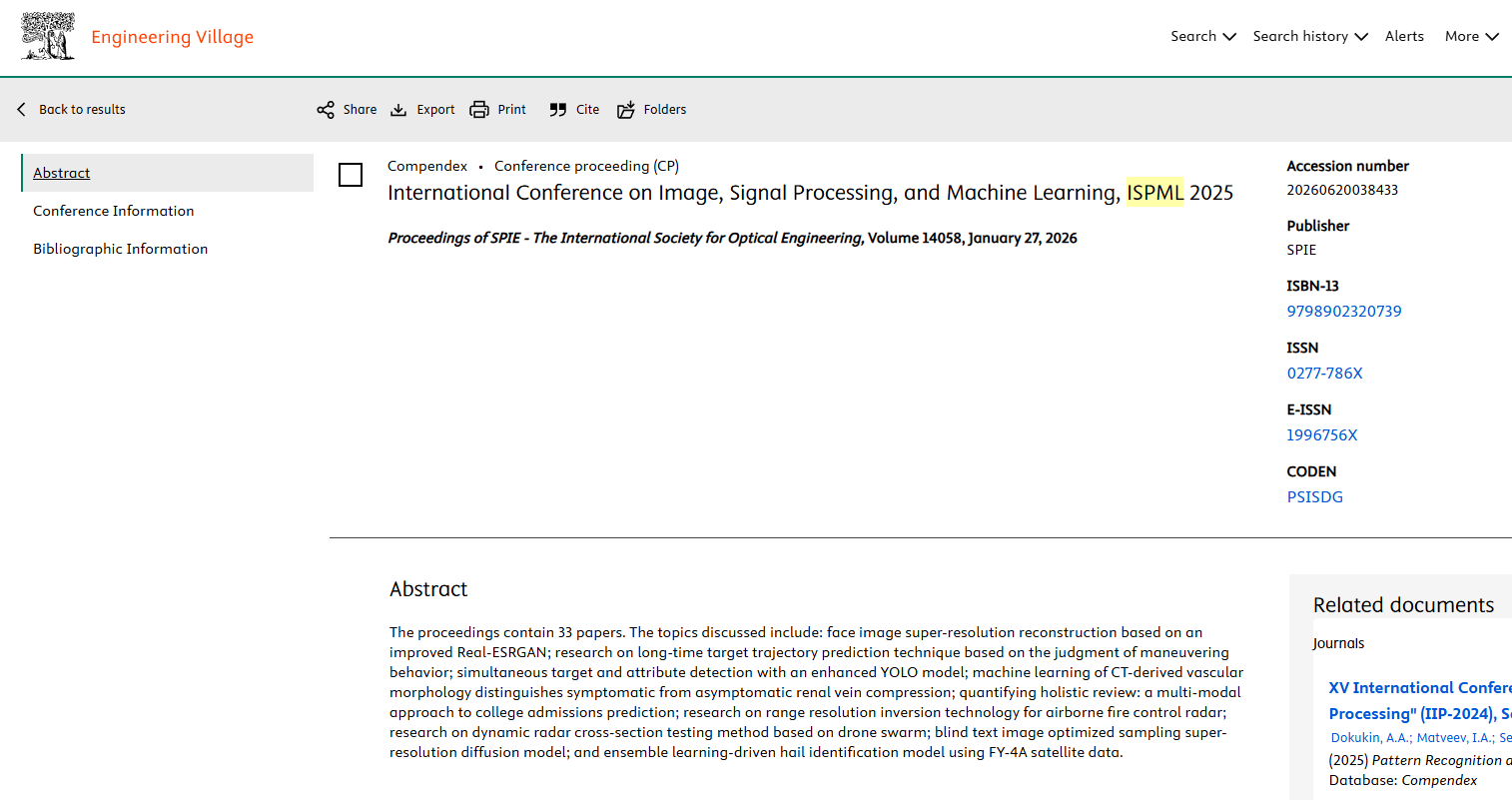The height and width of the screenshot is (800, 1512).
Task: Click the Back to results arrow
Action: (x=22, y=110)
